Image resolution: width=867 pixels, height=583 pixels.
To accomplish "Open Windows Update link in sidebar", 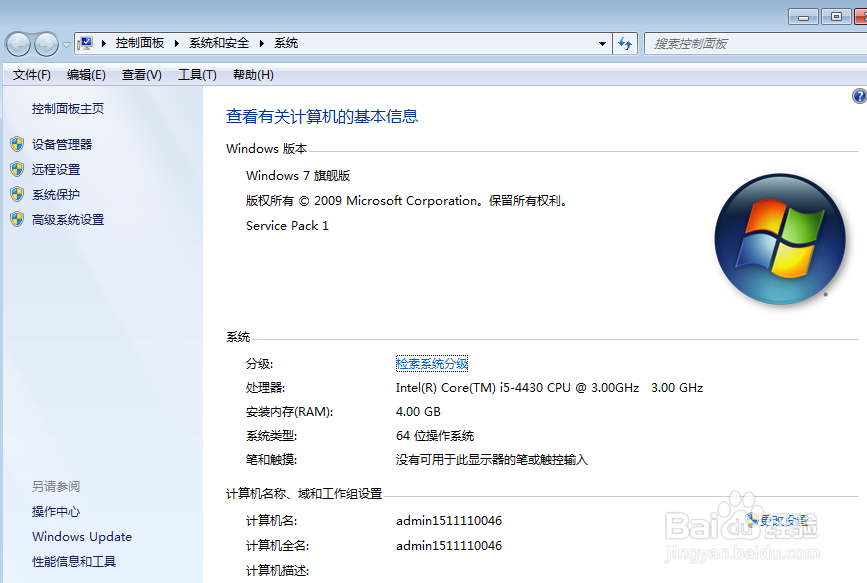I will [x=82, y=537].
